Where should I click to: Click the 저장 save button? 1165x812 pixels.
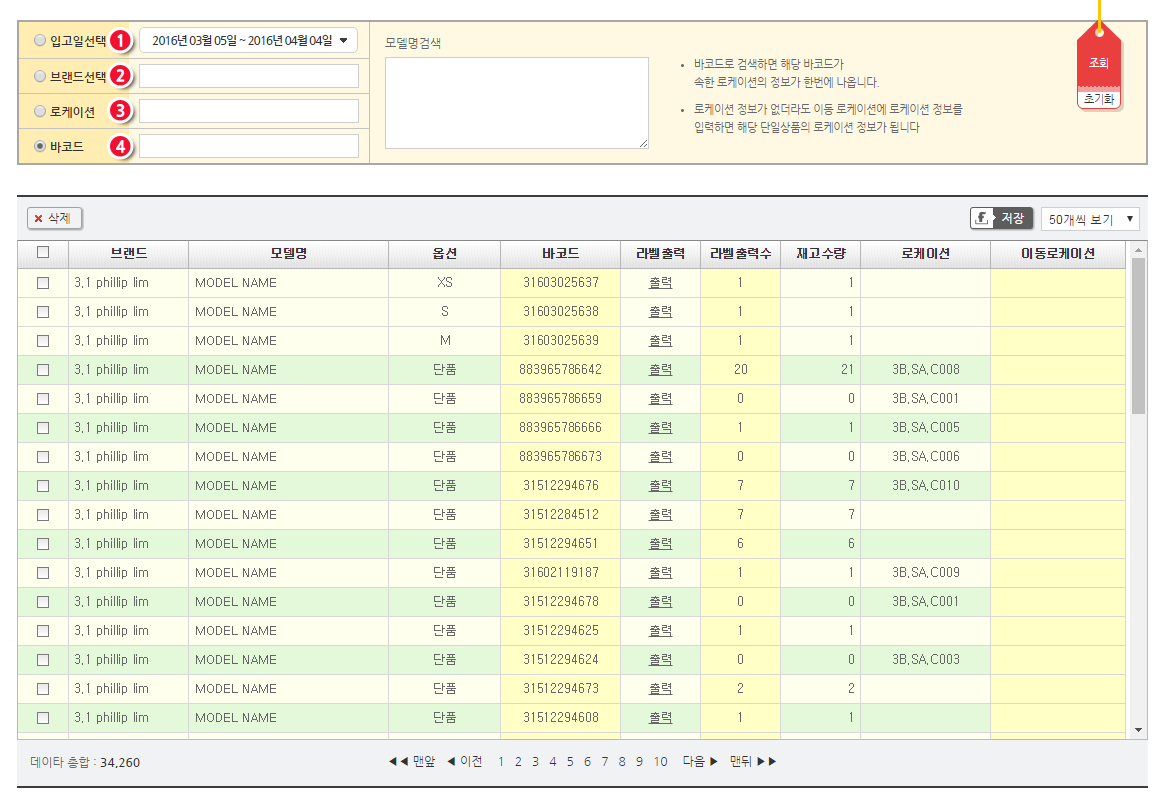pyautogui.click(x=1002, y=218)
